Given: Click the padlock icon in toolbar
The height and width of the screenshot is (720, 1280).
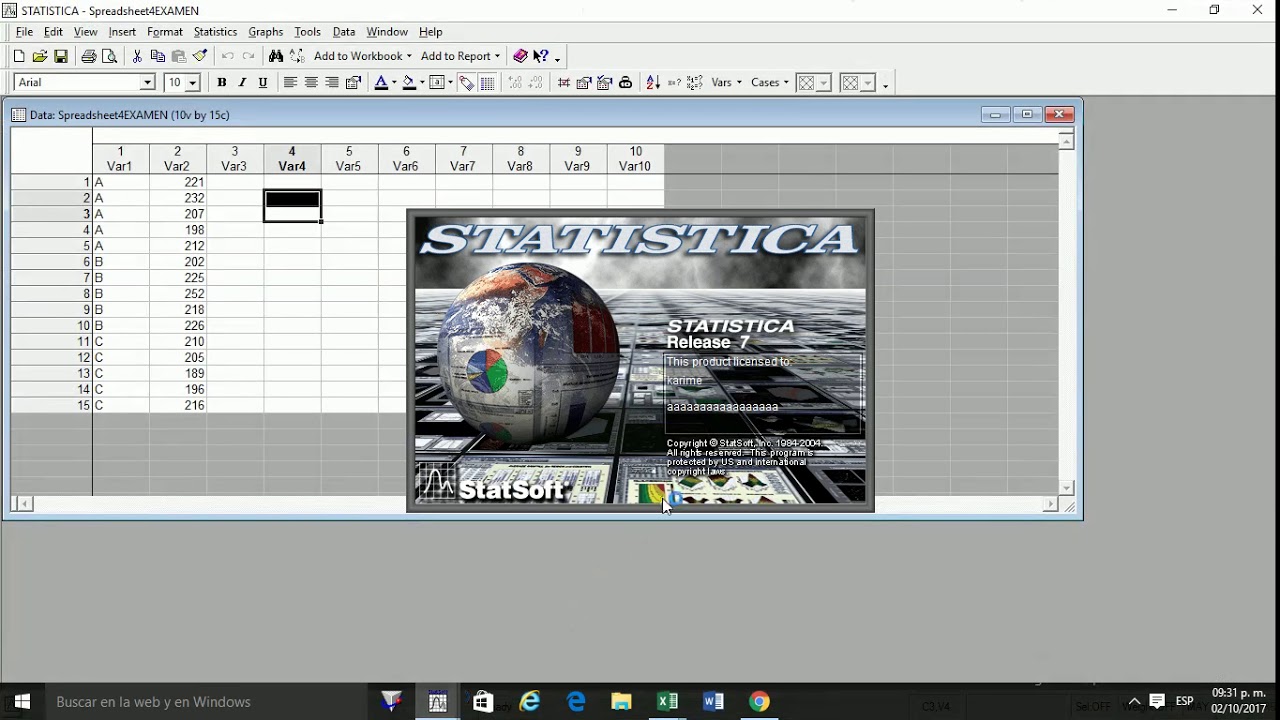Looking at the screenshot, I should [626, 83].
